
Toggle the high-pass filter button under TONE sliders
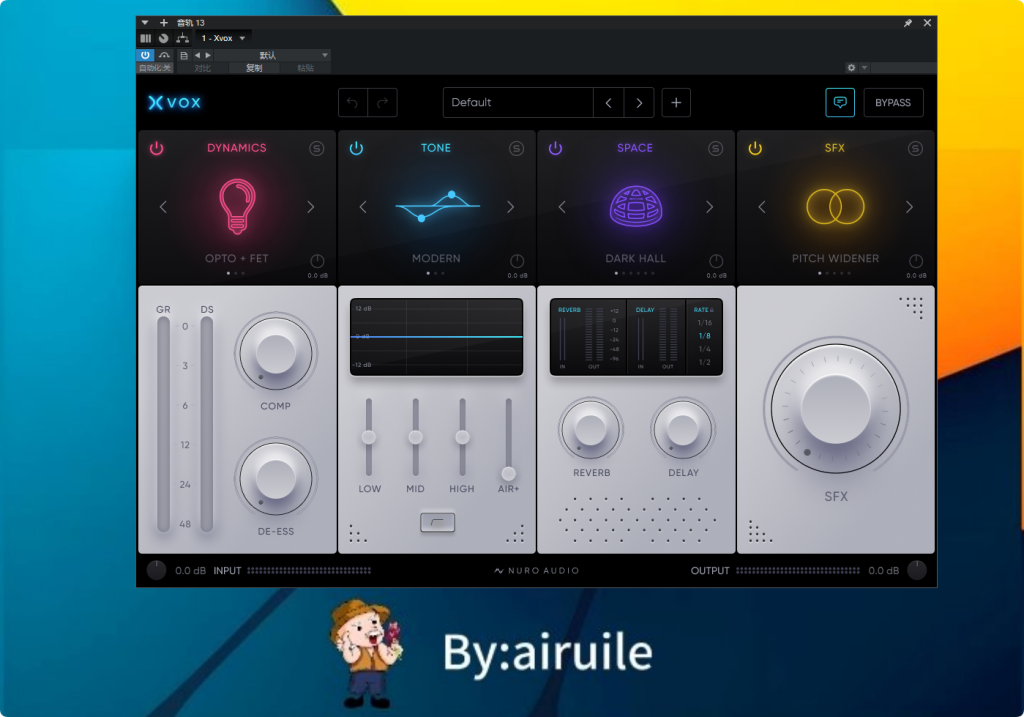[x=438, y=522]
